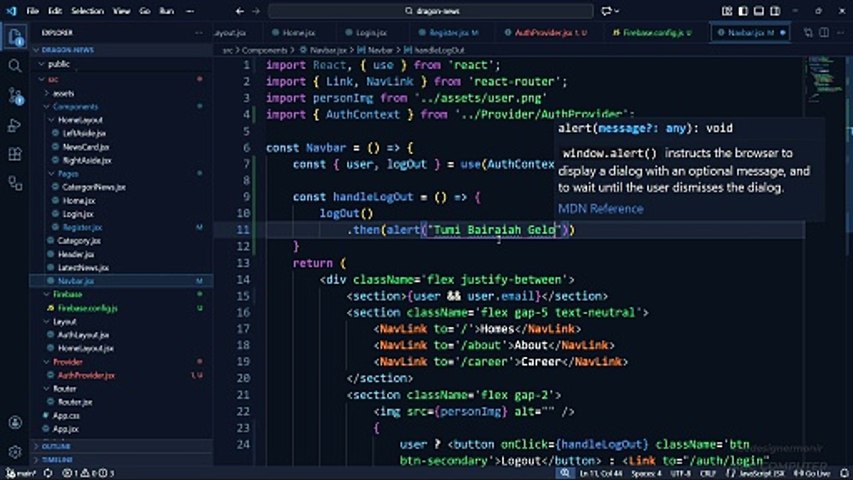Click the zoom magnifier icon in status bar
The image size is (853, 480).
click(x=565, y=473)
